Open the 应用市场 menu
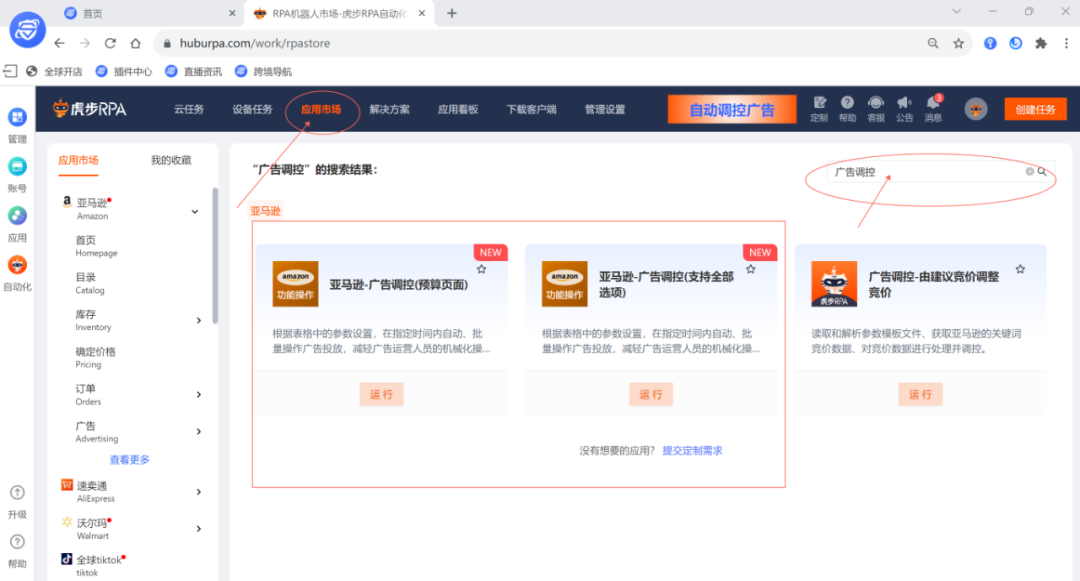This screenshot has width=1080, height=581. (321, 109)
